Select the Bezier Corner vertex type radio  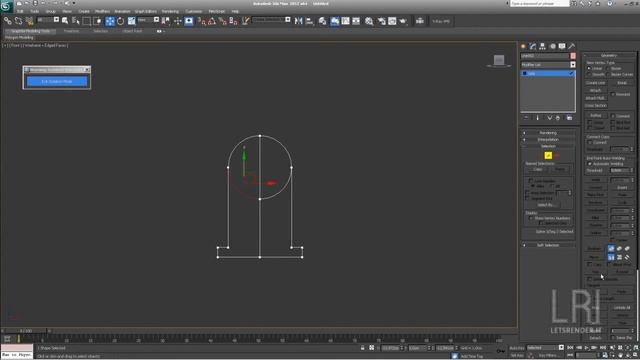coord(609,75)
